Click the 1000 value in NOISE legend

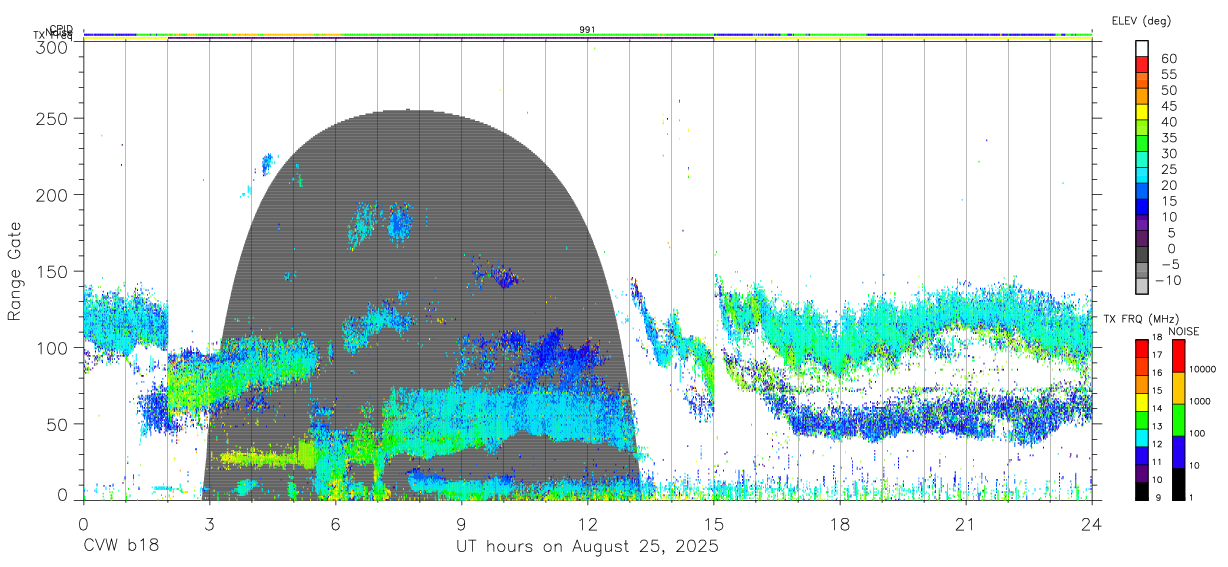1200,401
